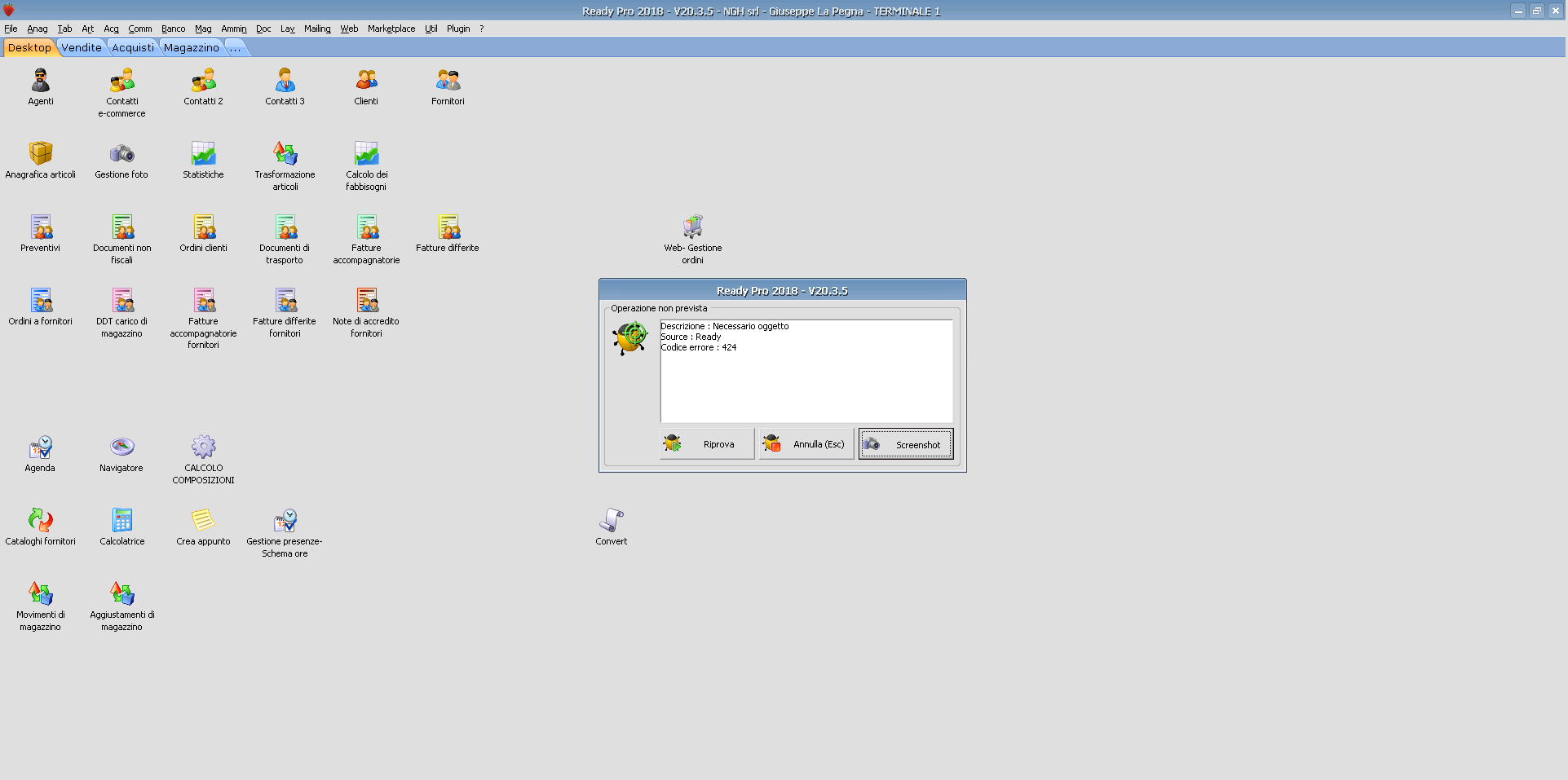This screenshot has width=1568, height=780.
Task: Open the Statistiche chart icon
Action: tap(204, 154)
